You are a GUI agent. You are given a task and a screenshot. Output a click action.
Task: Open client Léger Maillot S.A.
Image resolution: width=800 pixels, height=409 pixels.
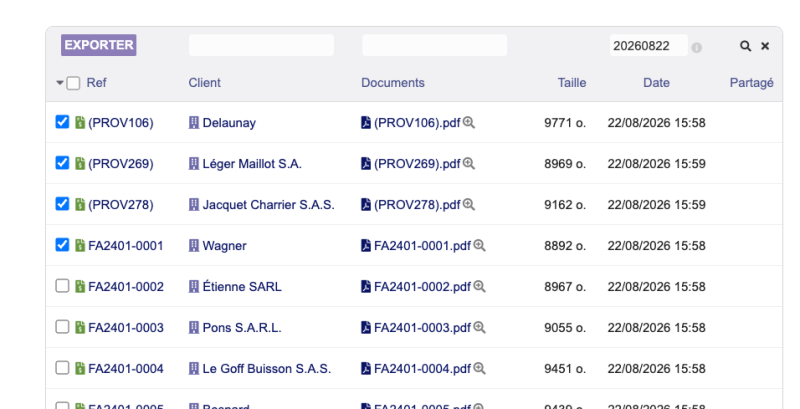click(x=252, y=164)
